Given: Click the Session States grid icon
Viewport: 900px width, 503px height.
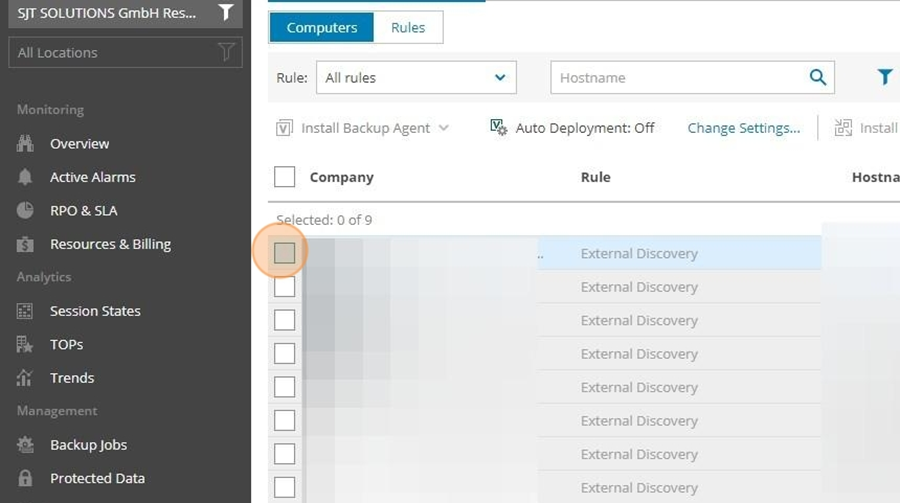Looking at the screenshot, I should [x=25, y=311].
